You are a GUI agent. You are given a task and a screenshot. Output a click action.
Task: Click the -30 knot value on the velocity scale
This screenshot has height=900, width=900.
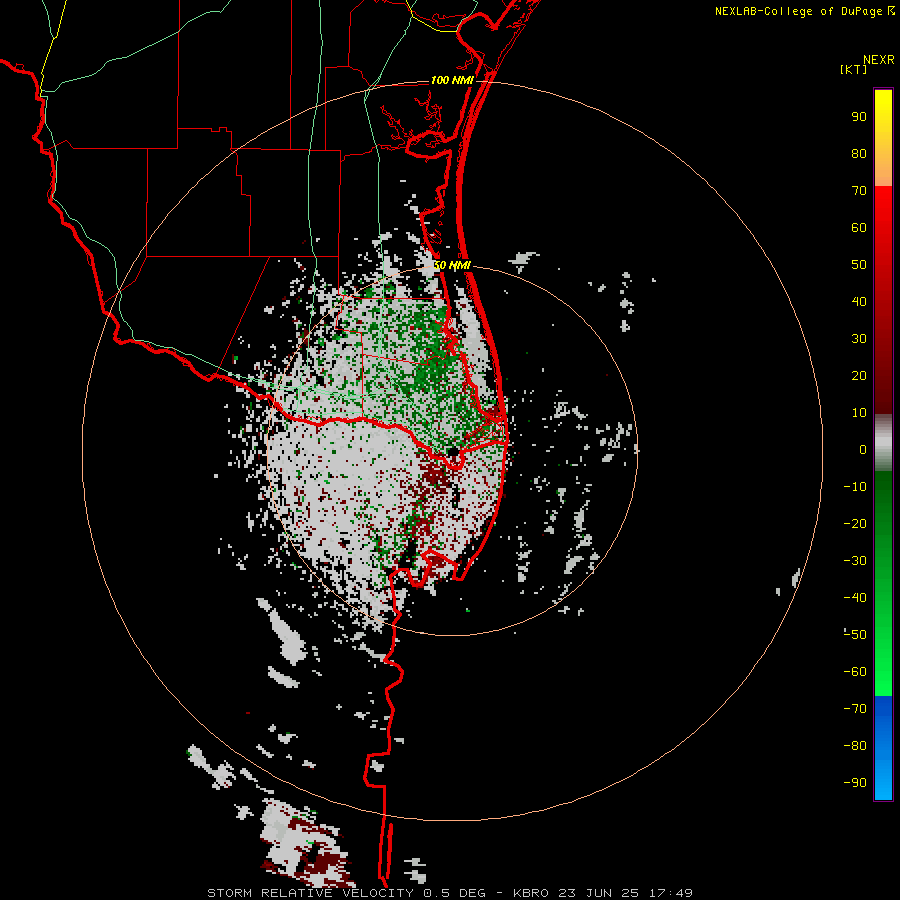tap(855, 561)
